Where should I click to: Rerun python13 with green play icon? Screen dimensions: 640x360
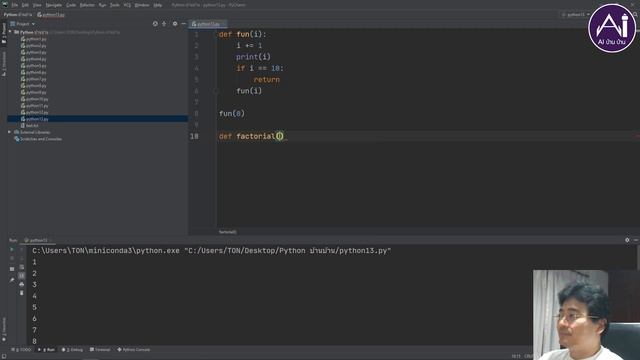click(12, 249)
